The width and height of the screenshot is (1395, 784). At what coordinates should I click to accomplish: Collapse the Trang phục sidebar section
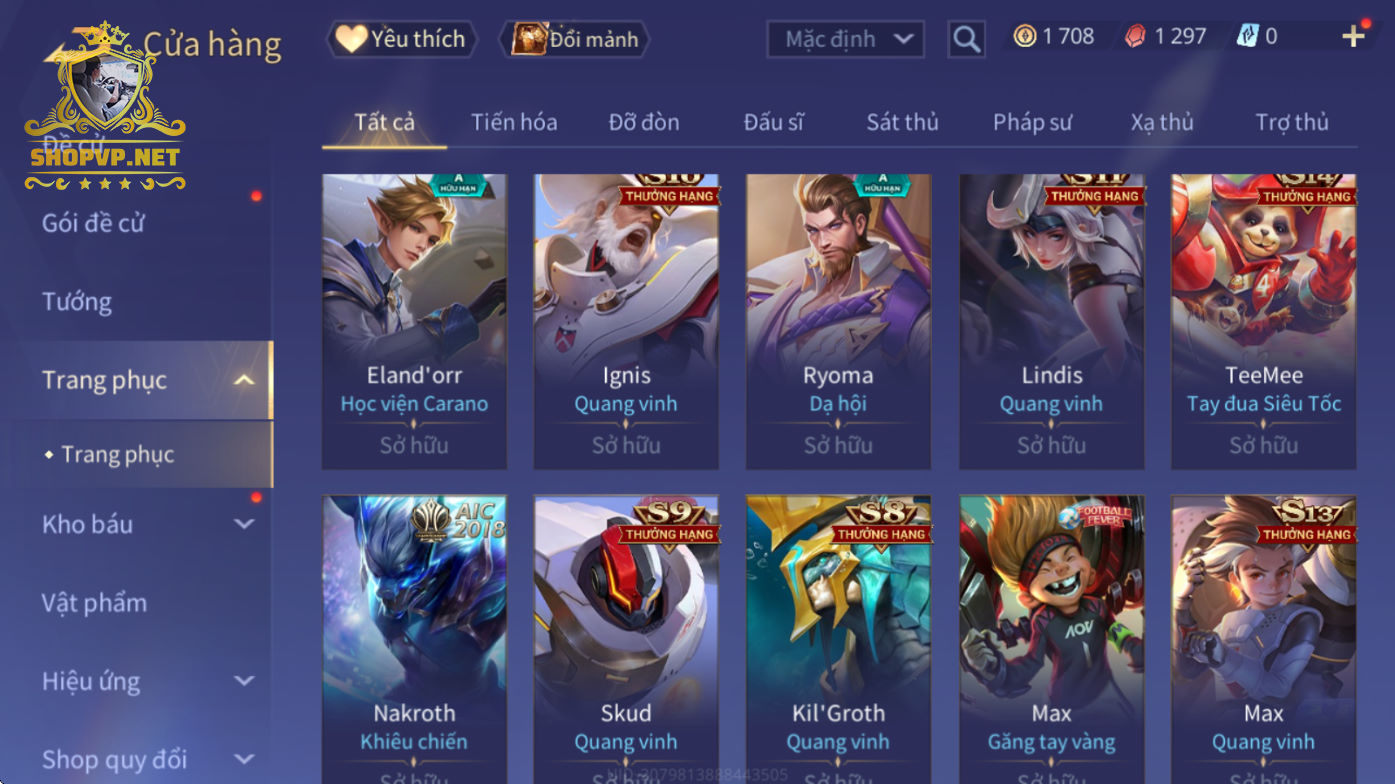(244, 380)
